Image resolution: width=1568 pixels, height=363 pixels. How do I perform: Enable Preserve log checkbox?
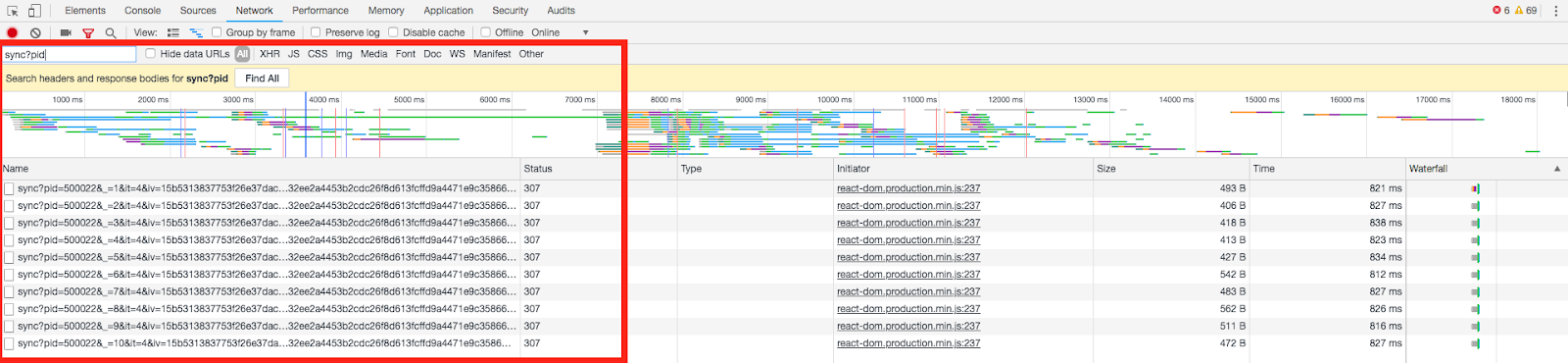[316, 32]
